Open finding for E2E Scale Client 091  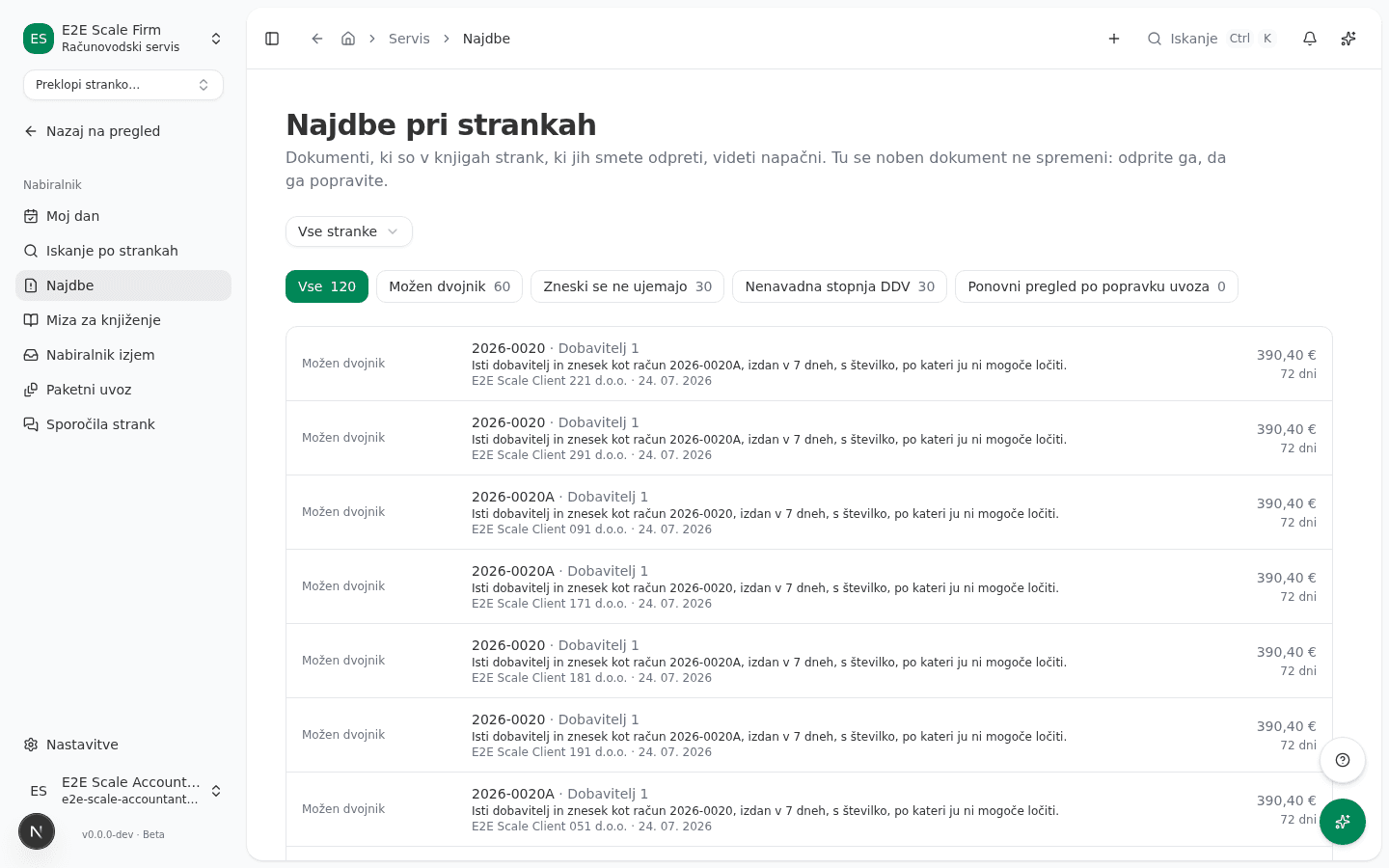[x=809, y=512]
